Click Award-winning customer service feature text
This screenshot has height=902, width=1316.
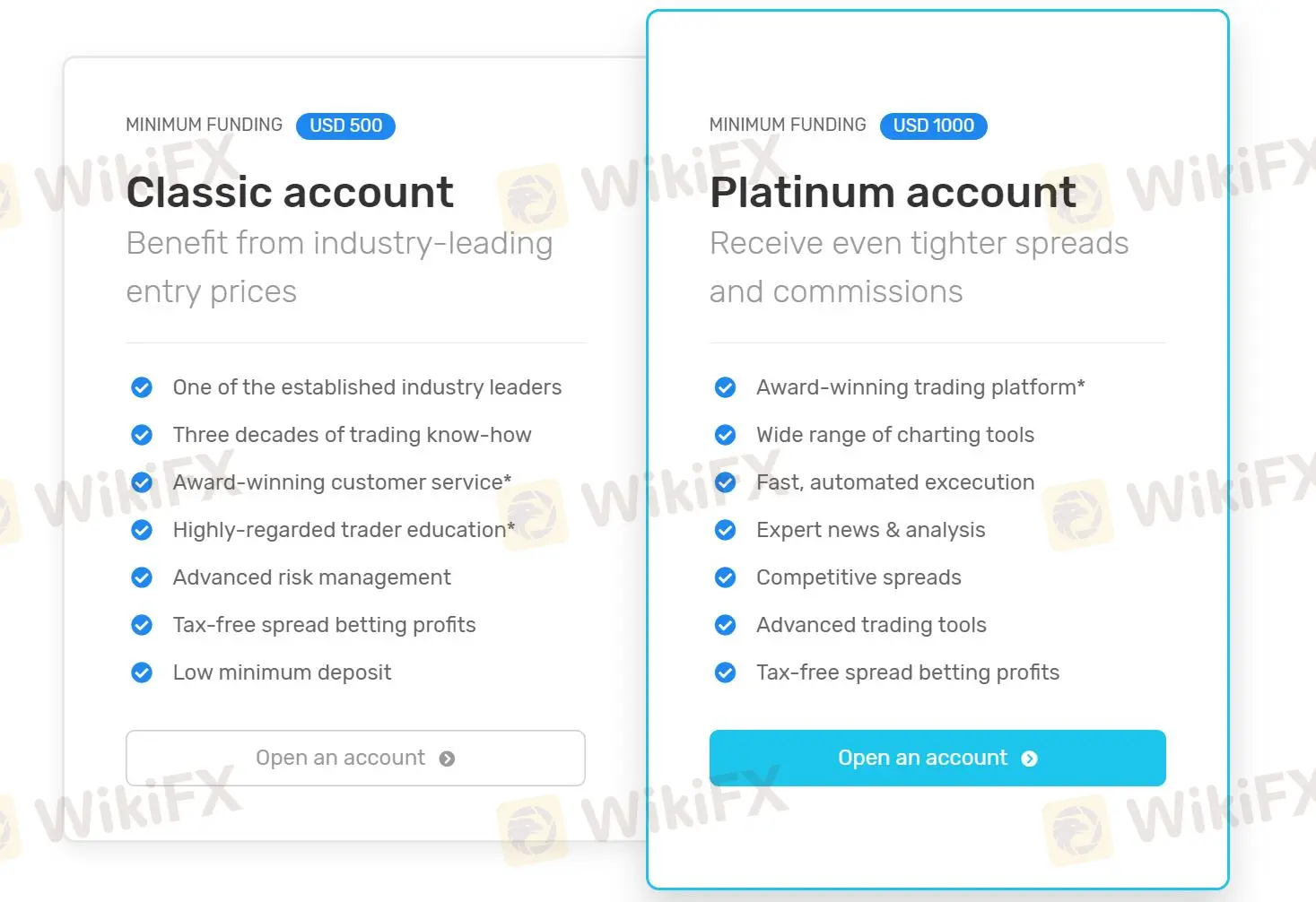point(342,482)
